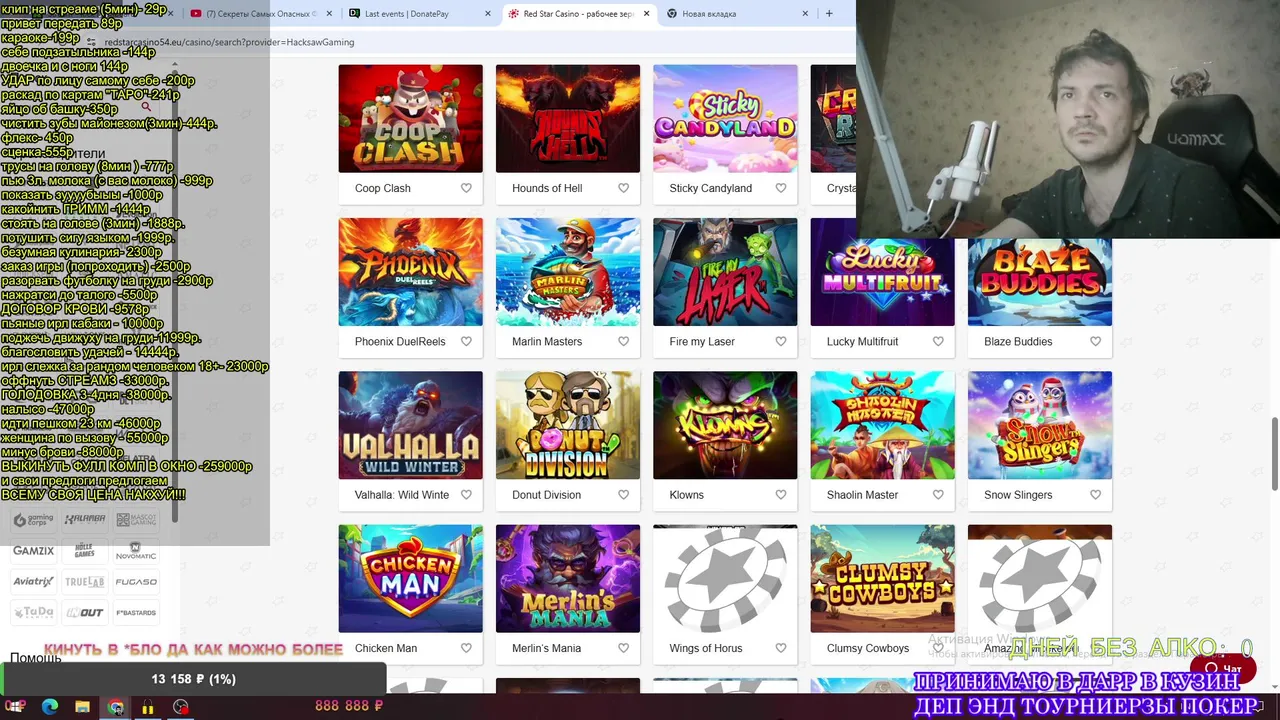Select Hölle Games provider logo
This screenshot has height=720, width=1280.
point(84,551)
